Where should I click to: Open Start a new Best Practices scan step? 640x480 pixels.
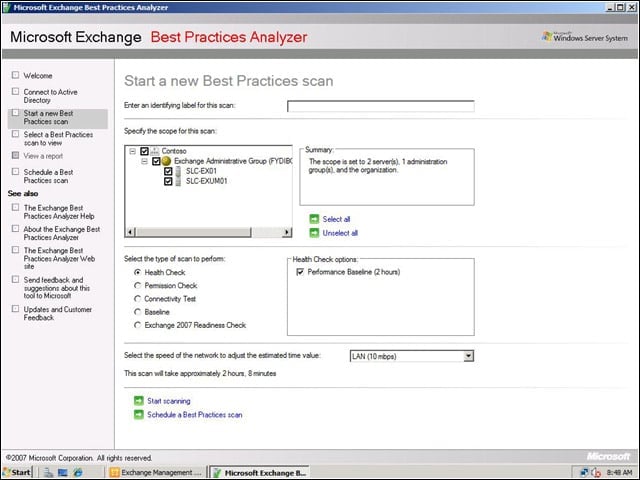point(48,118)
